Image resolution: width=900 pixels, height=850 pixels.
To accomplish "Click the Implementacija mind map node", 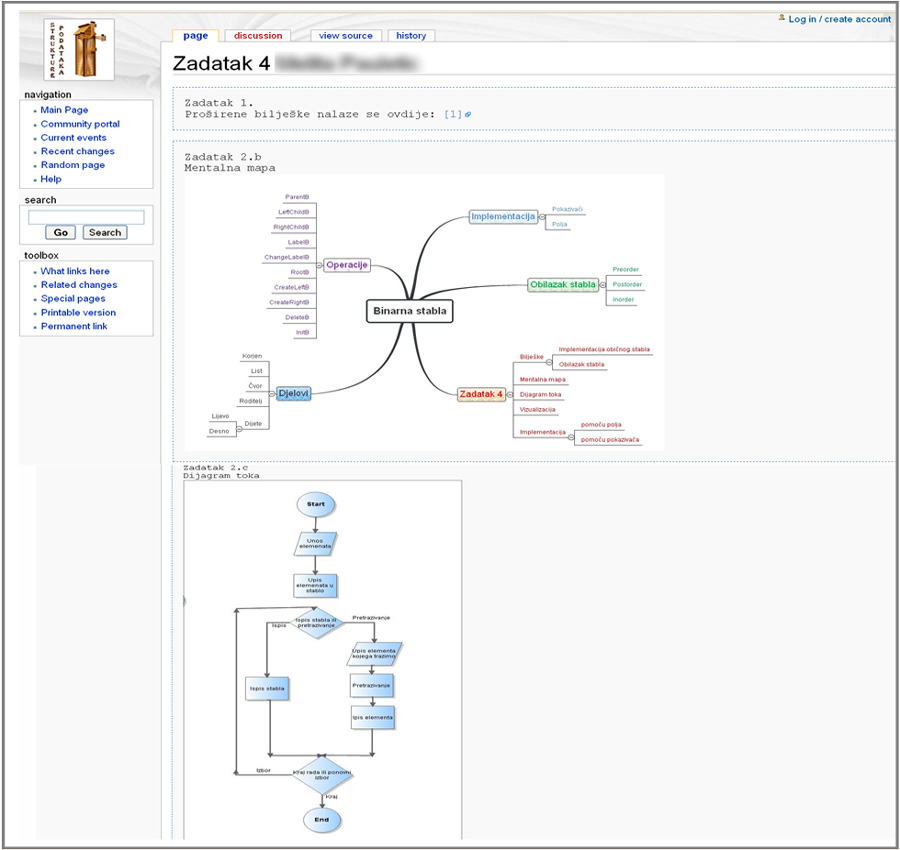I will (503, 216).
